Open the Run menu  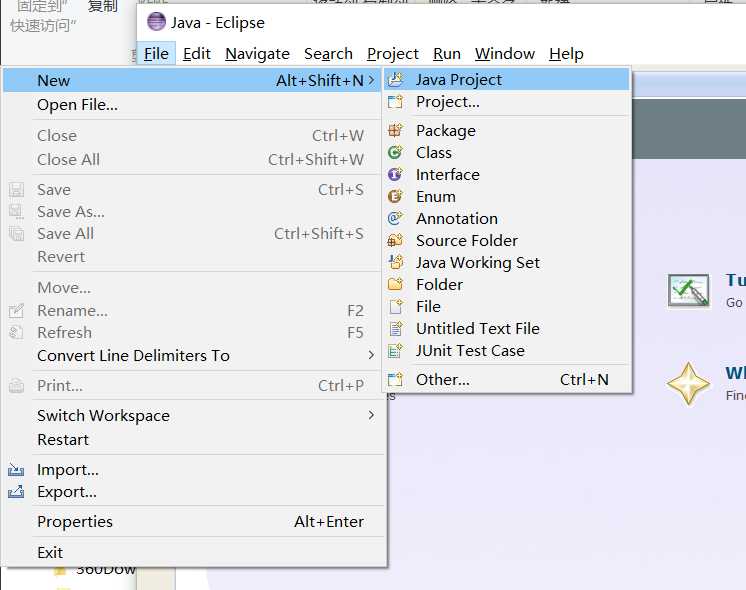pos(447,54)
